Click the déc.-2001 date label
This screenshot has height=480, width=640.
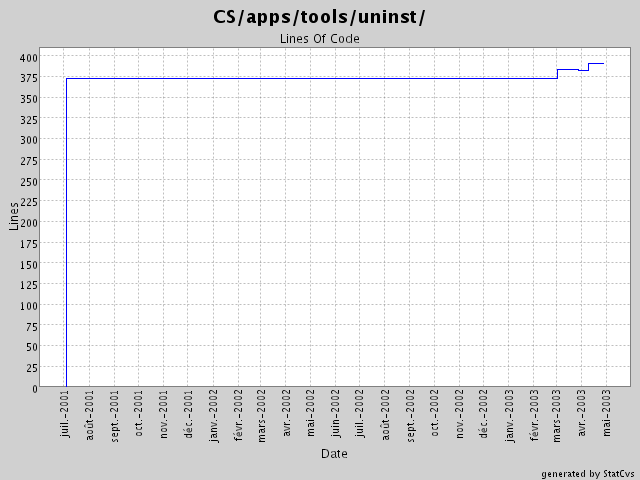click(x=188, y=414)
